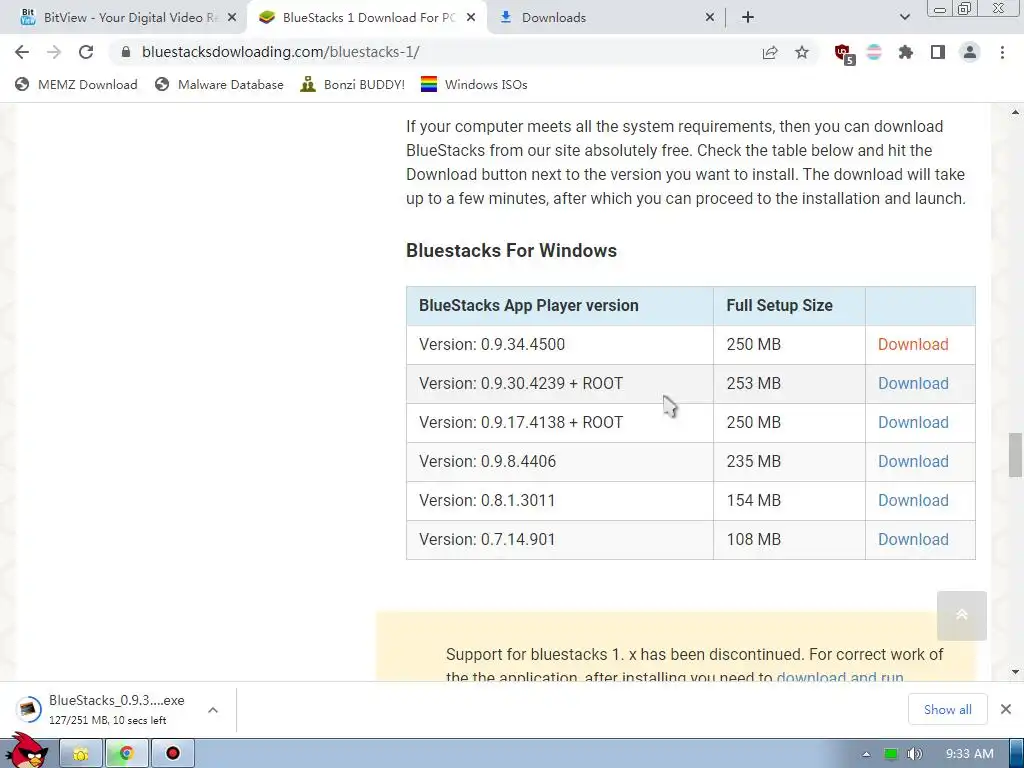Click the Chrome taskbar icon
The height and width of the screenshot is (768, 1024).
pyautogui.click(x=127, y=754)
